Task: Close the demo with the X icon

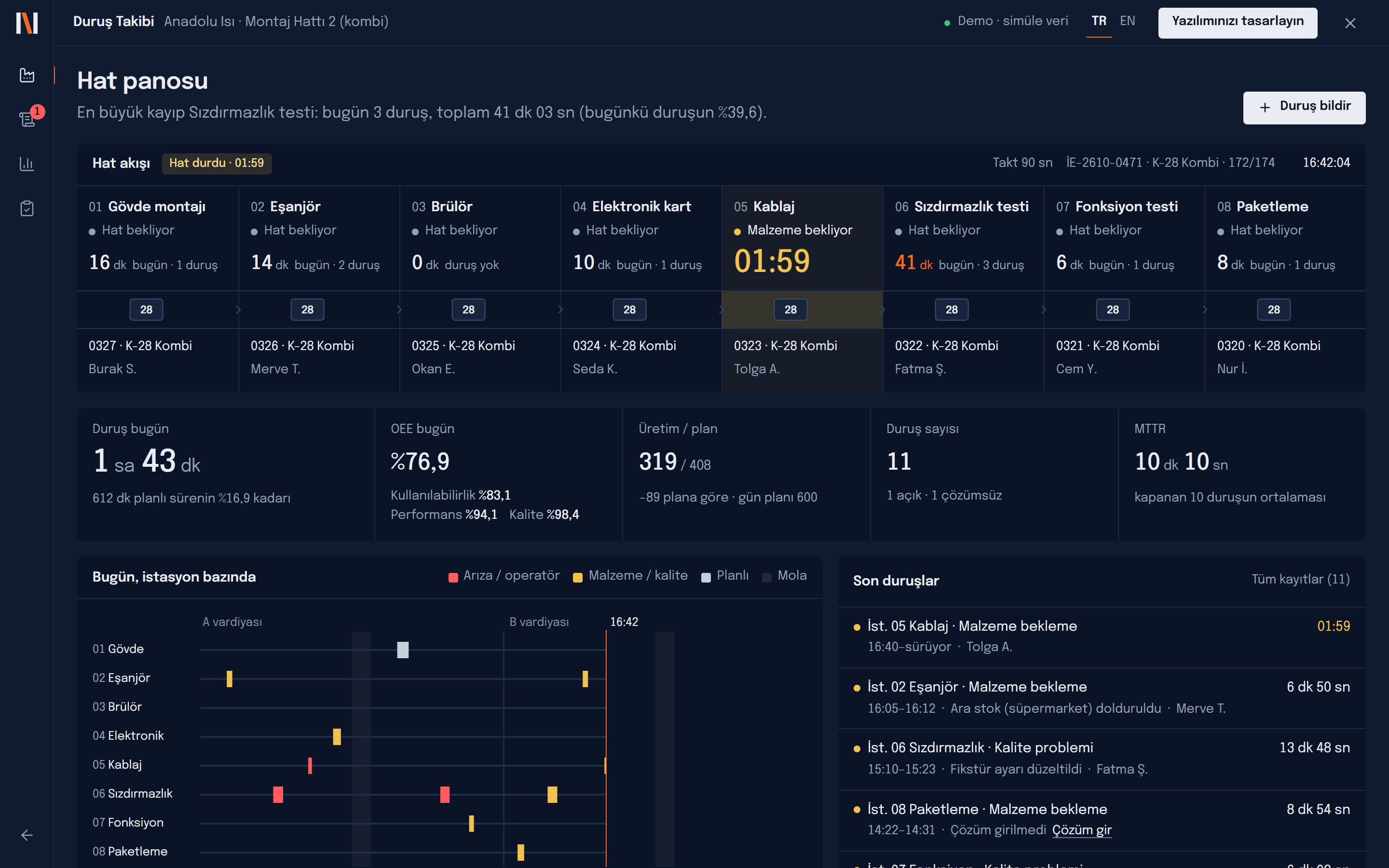Action: 1350,23
